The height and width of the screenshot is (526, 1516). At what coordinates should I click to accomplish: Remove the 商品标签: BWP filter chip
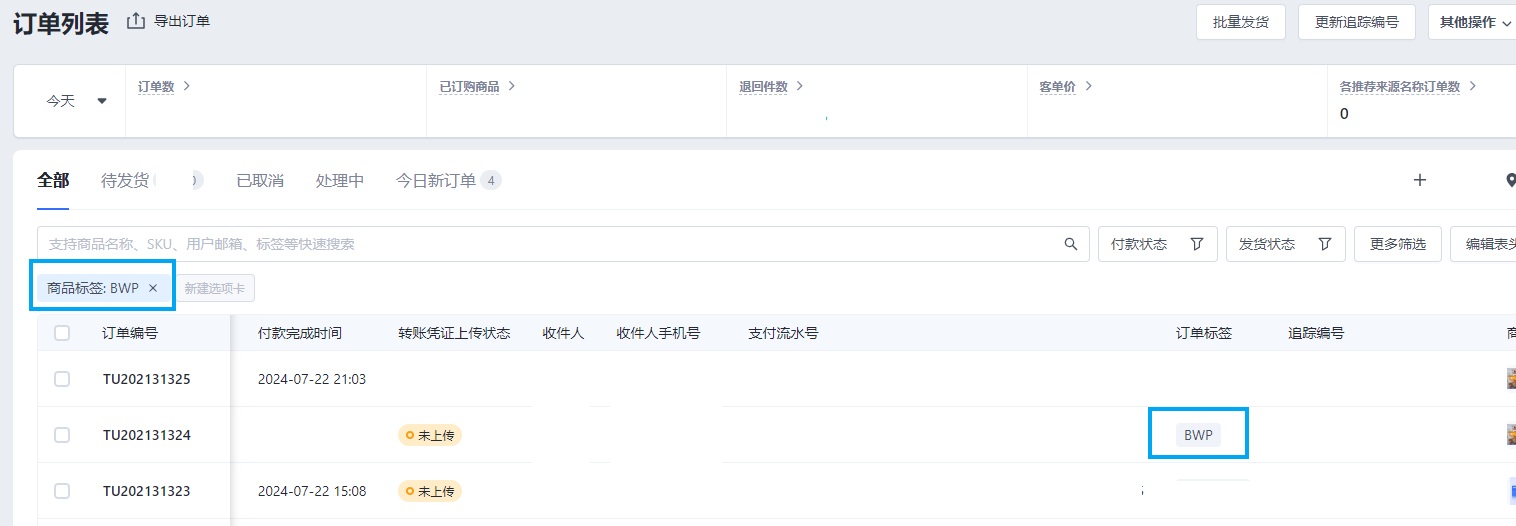point(153,288)
